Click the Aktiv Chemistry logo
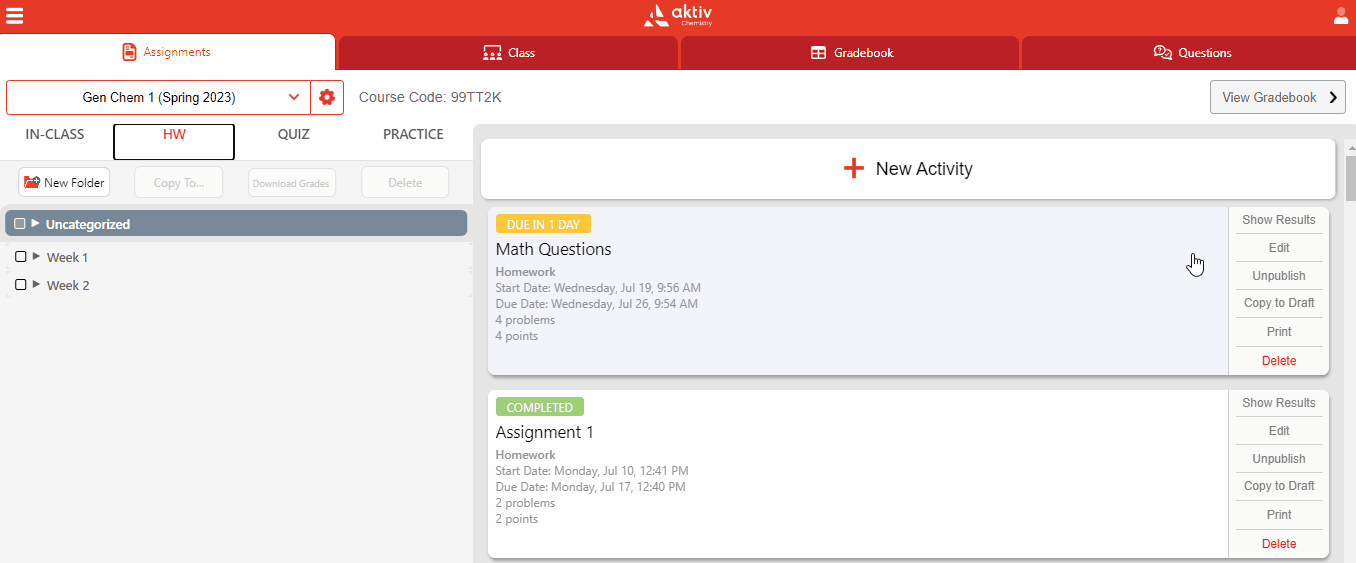 678,15
